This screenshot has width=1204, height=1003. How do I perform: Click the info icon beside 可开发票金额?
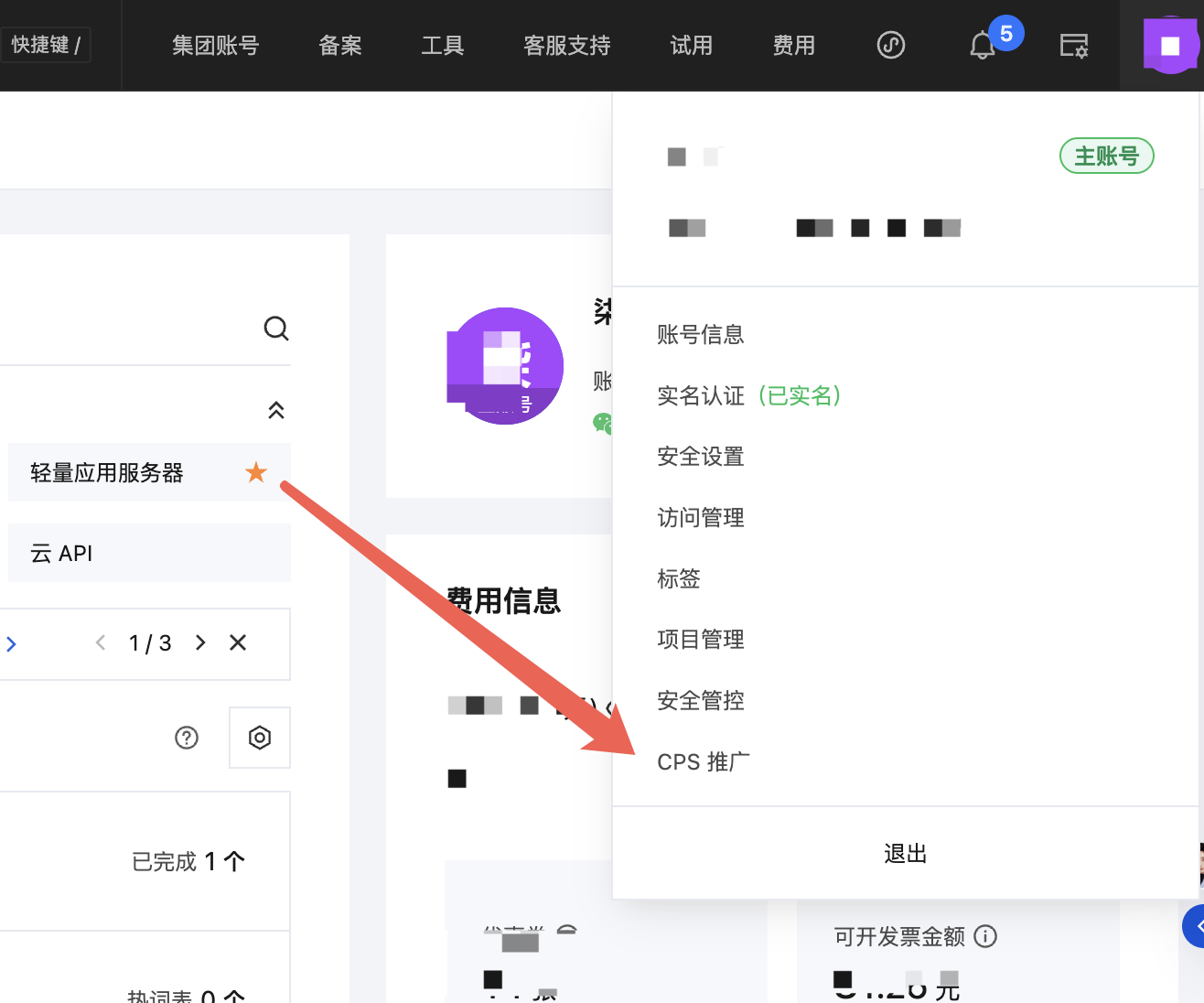click(x=985, y=936)
